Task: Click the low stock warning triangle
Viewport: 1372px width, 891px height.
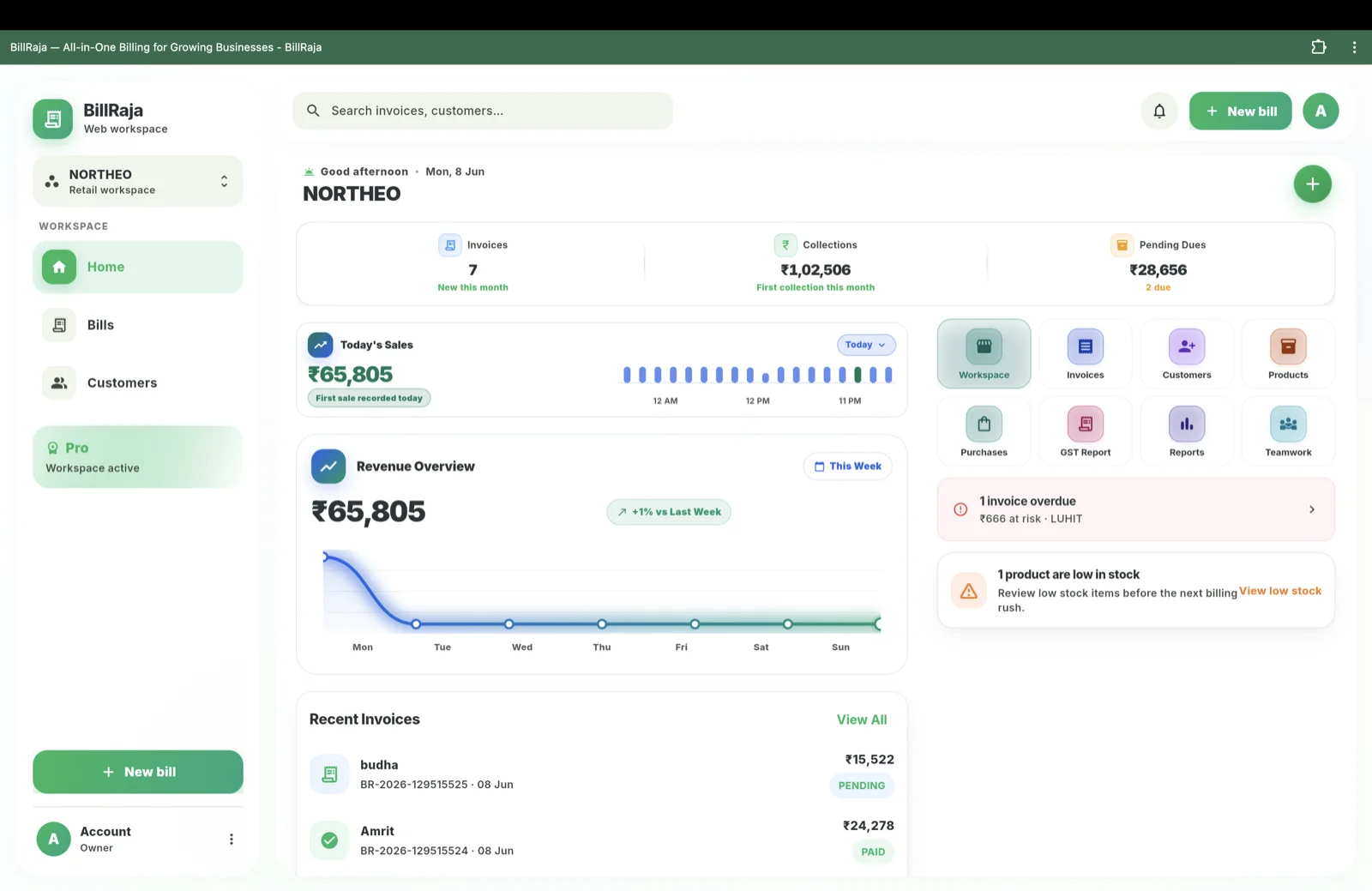Action: 969,591
